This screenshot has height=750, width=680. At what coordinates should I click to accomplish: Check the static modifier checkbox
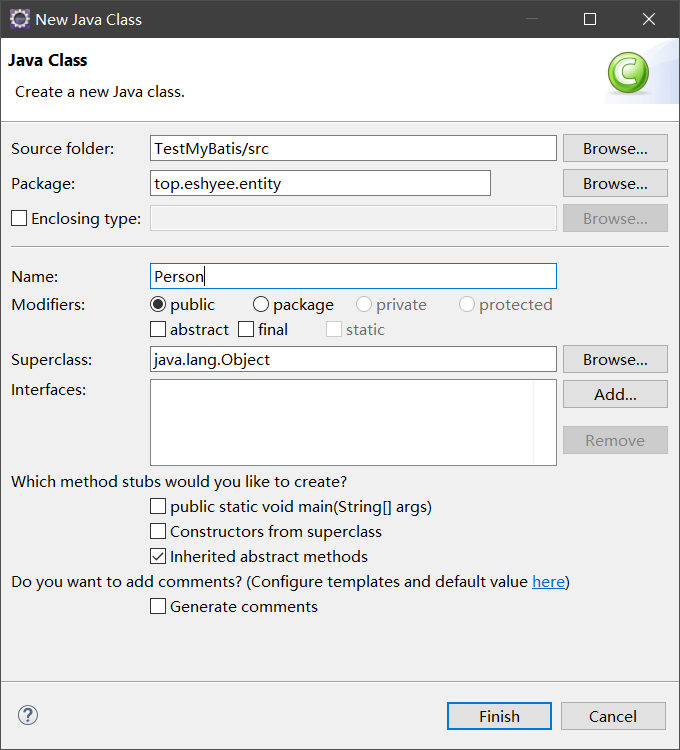(x=334, y=329)
